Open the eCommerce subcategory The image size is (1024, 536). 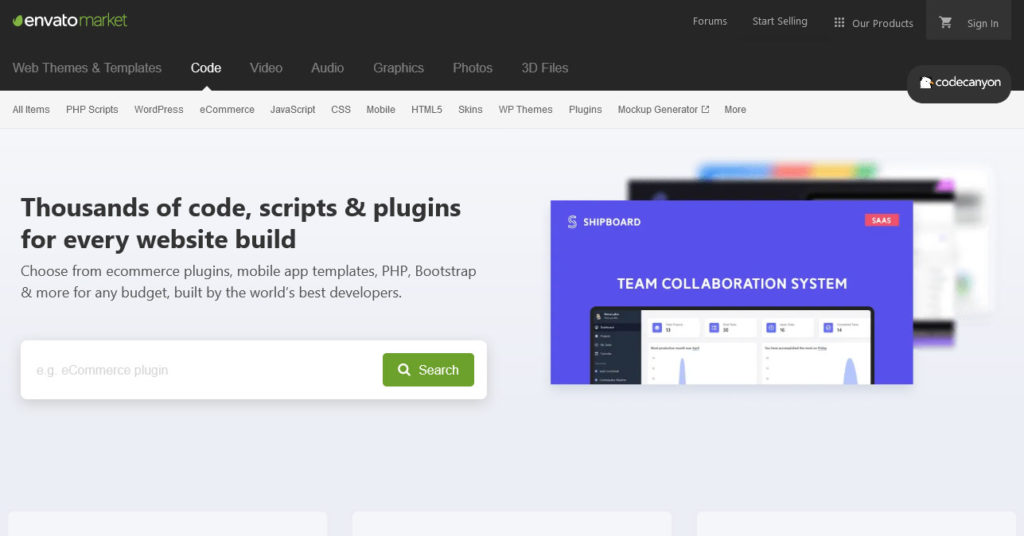click(x=227, y=110)
